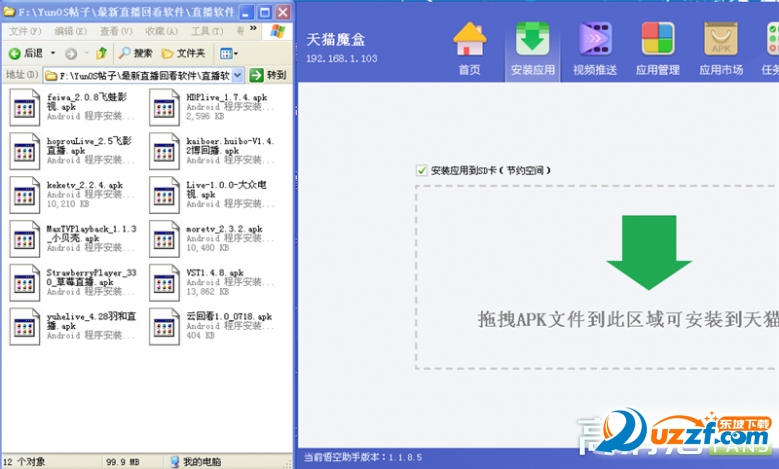Open 应用市场 app market
Viewport: 779px width, 469px height.
tap(721, 49)
